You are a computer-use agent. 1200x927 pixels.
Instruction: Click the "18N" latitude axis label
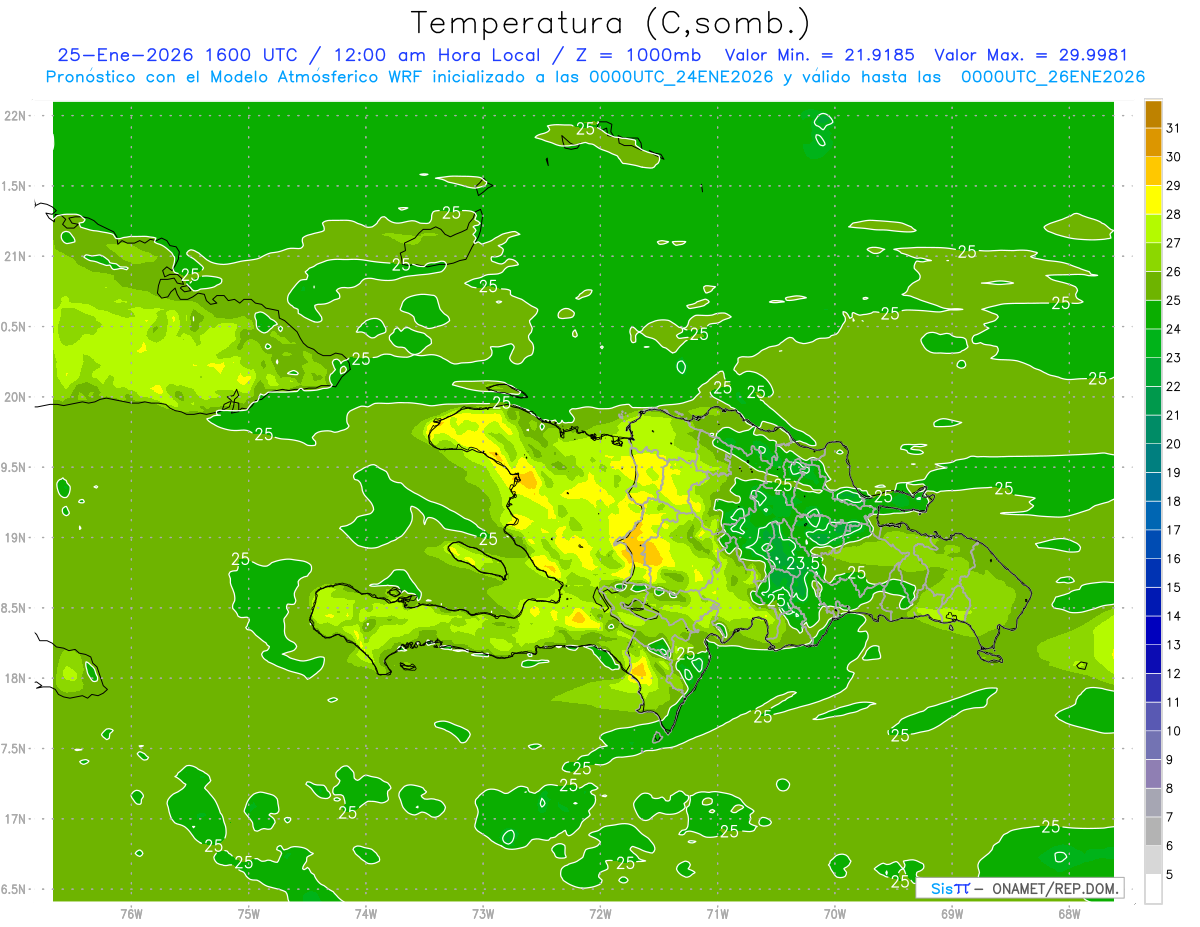tap(17, 678)
